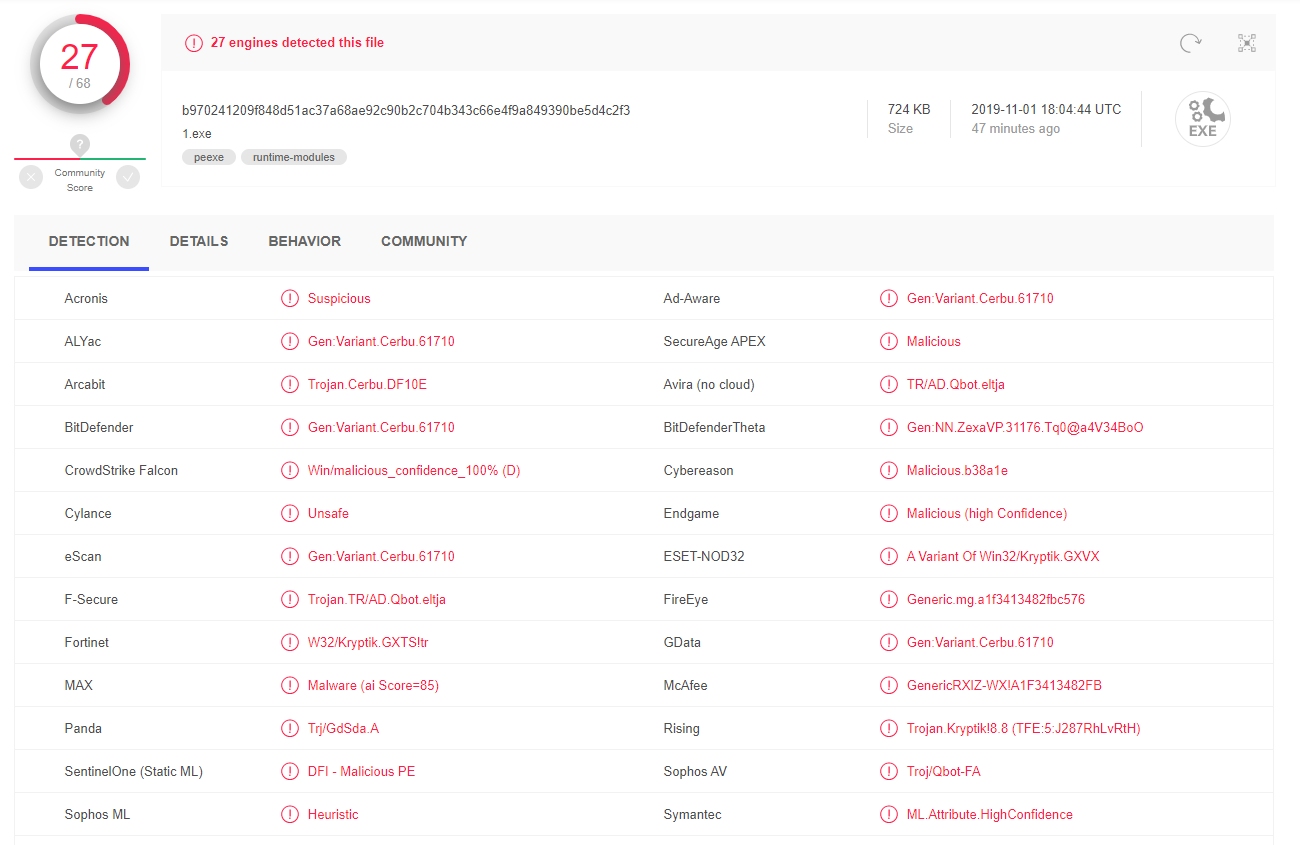Click warning icon in the eScan row

tap(290, 556)
